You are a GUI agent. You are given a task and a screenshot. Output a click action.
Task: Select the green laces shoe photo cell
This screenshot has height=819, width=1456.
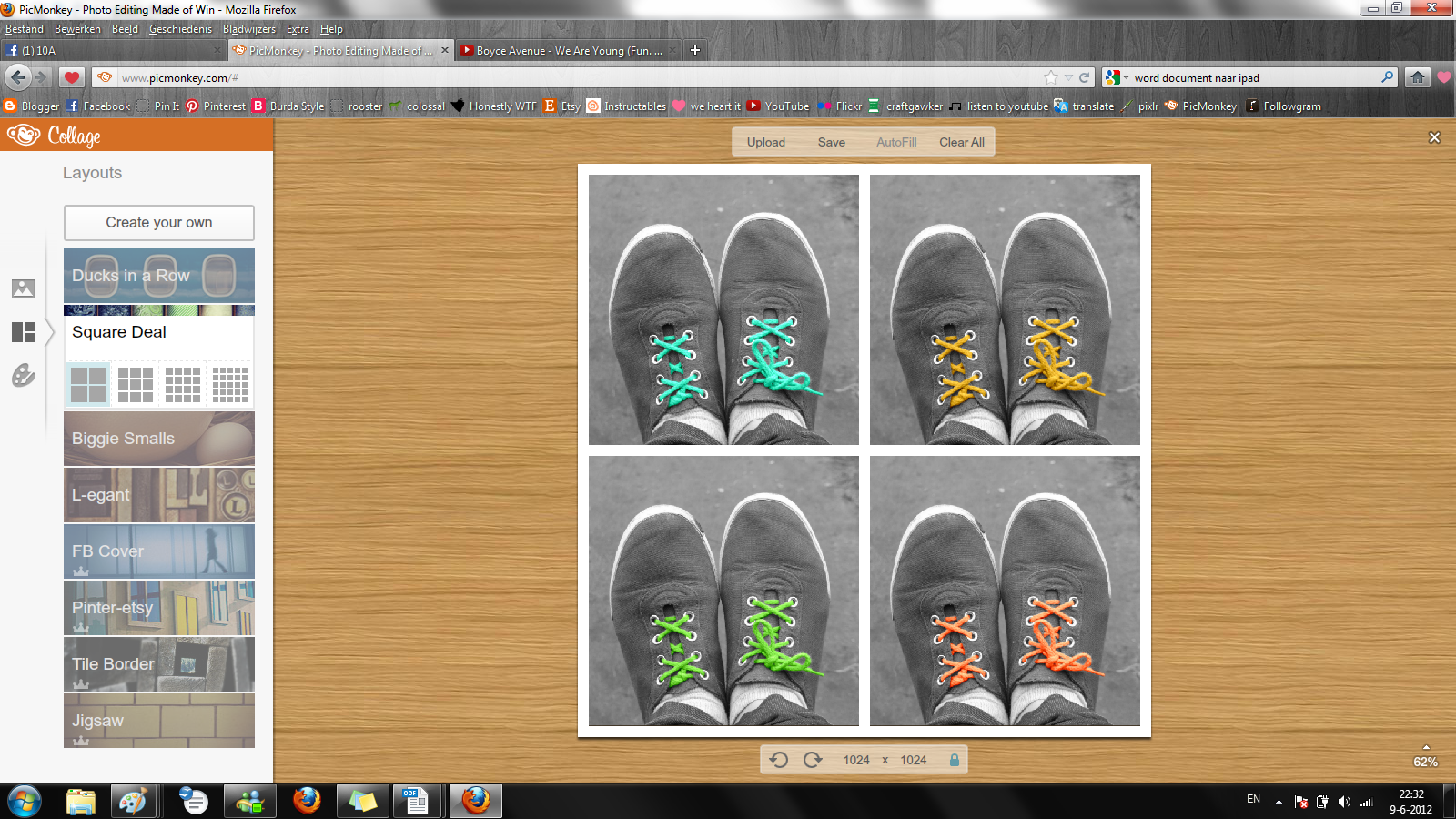[723, 591]
